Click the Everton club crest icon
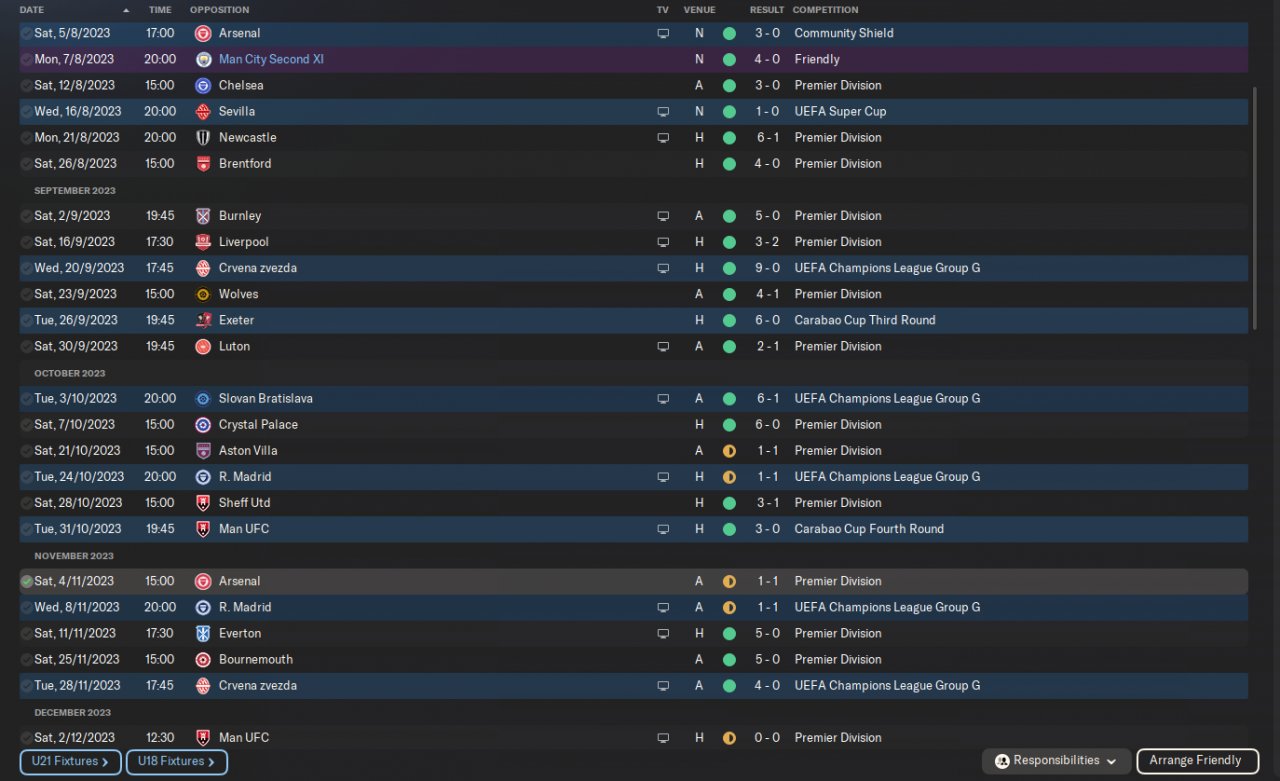Image resolution: width=1280 pixels, height=781 pixels. (203, 633)
